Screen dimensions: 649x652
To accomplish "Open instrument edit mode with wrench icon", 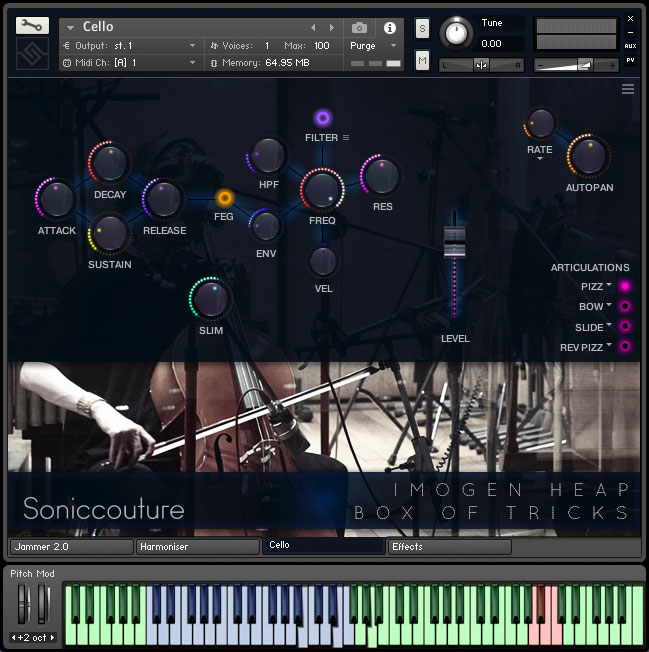I will point(32,26).
